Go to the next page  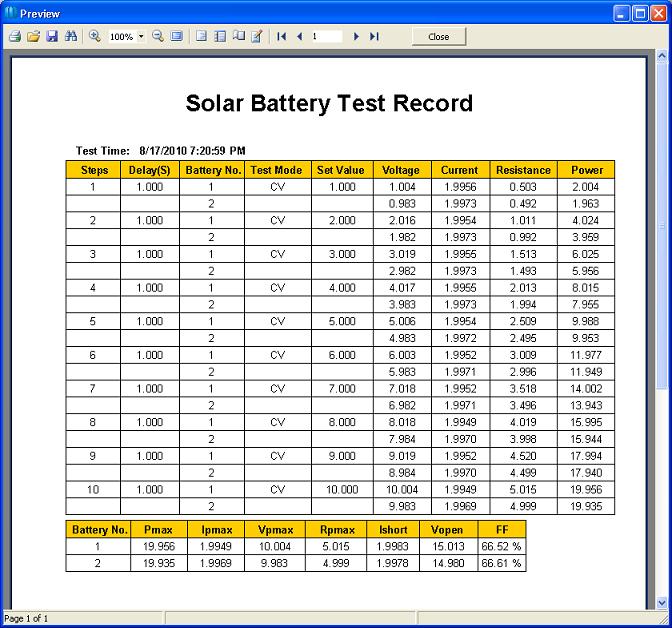click(356, 36)
